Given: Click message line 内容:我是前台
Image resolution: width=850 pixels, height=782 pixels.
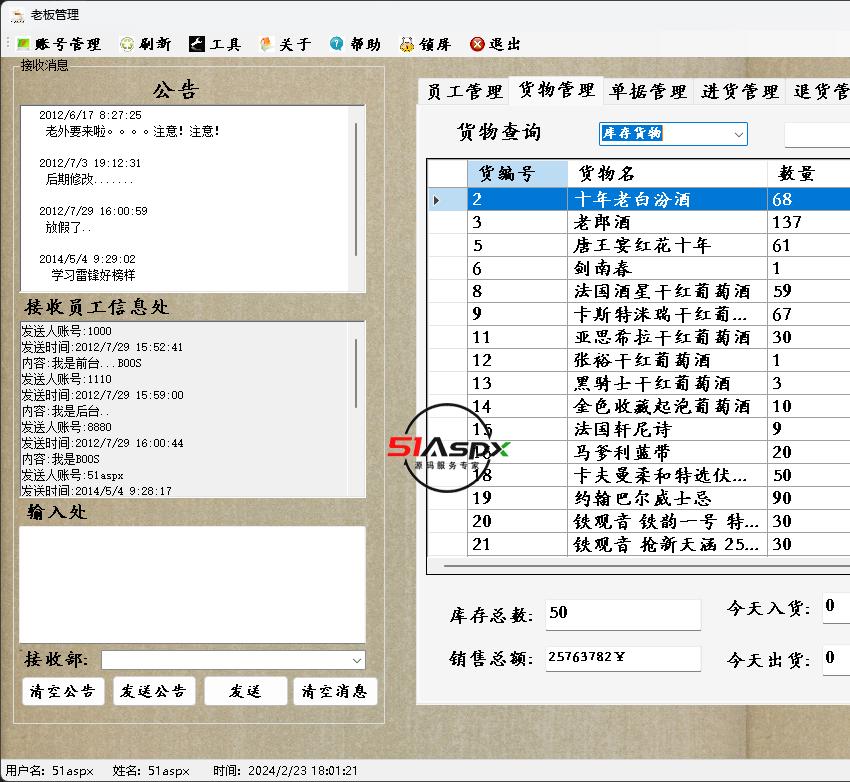Looking at the screenshot, I should click(81, 363).
